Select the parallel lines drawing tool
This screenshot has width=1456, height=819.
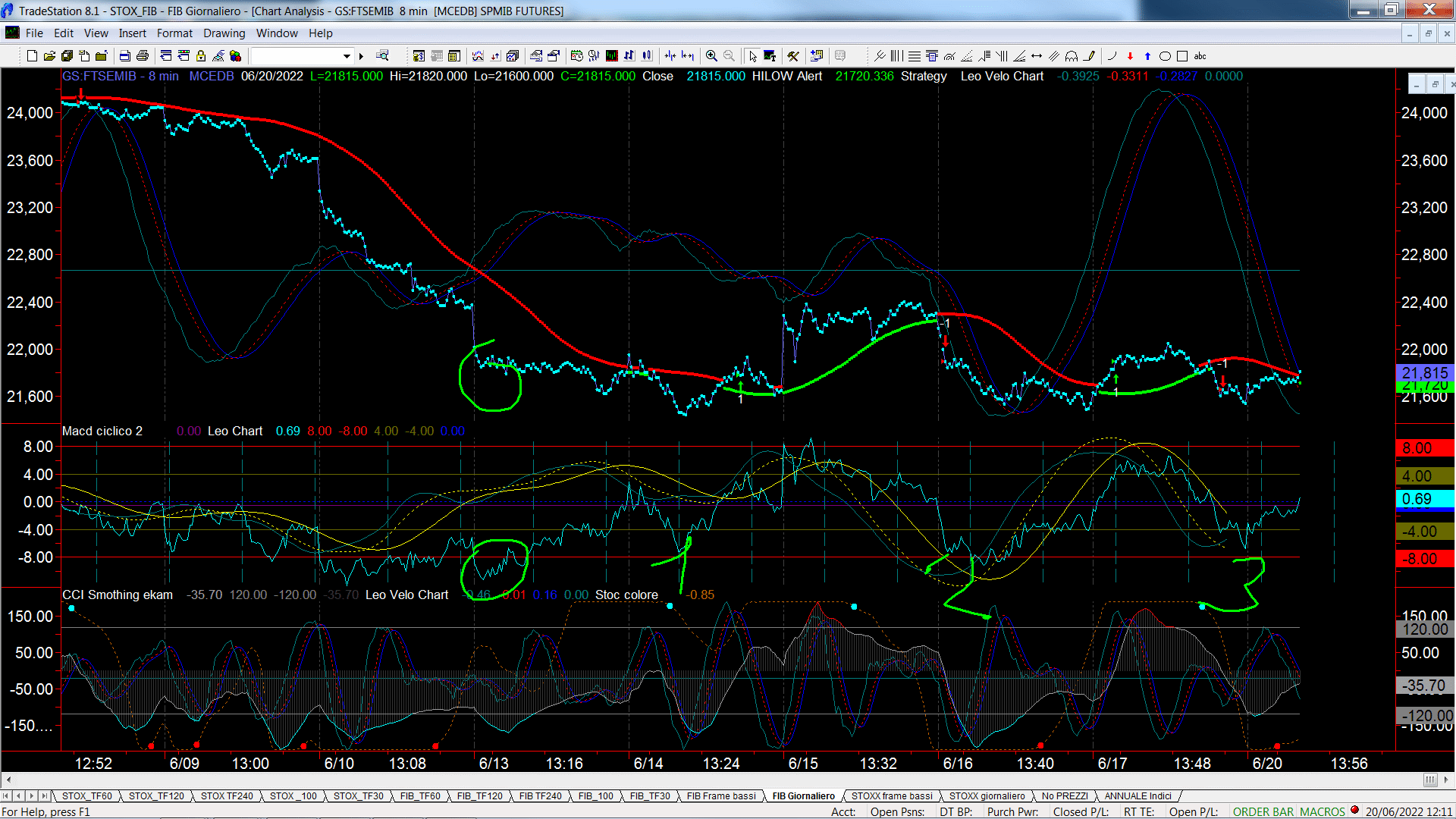pos(1054,56)
